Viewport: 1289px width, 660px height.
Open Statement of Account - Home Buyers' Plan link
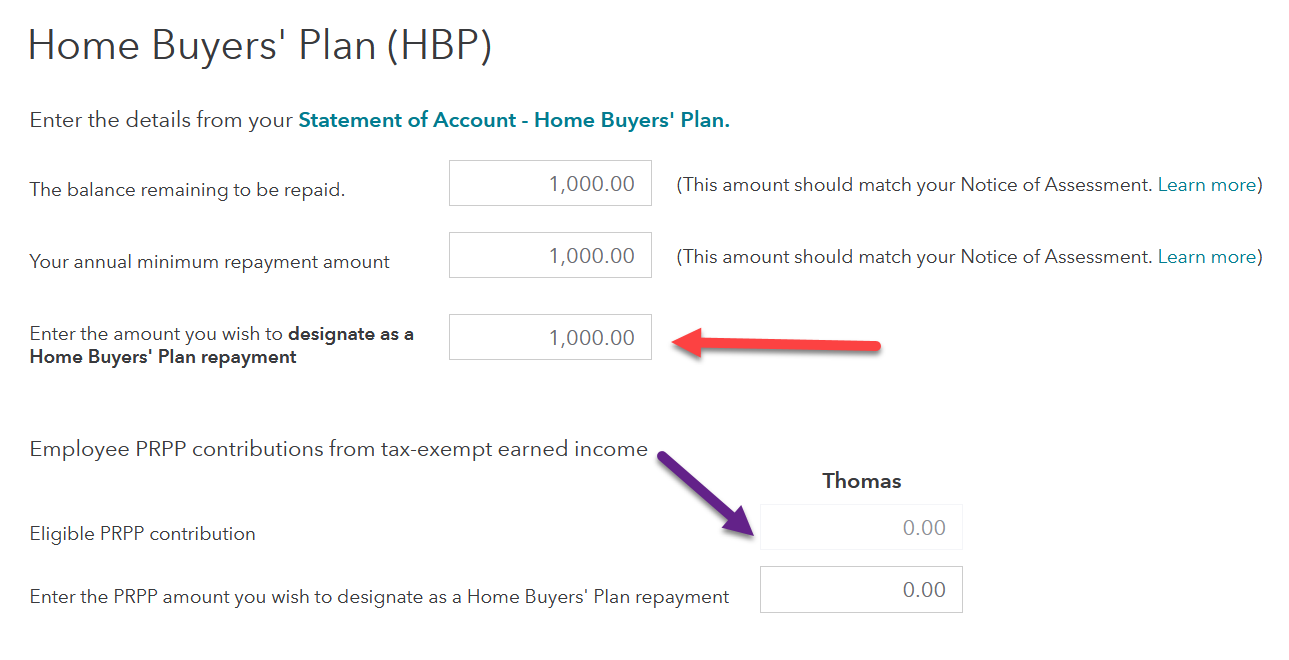tap(514, 120)
